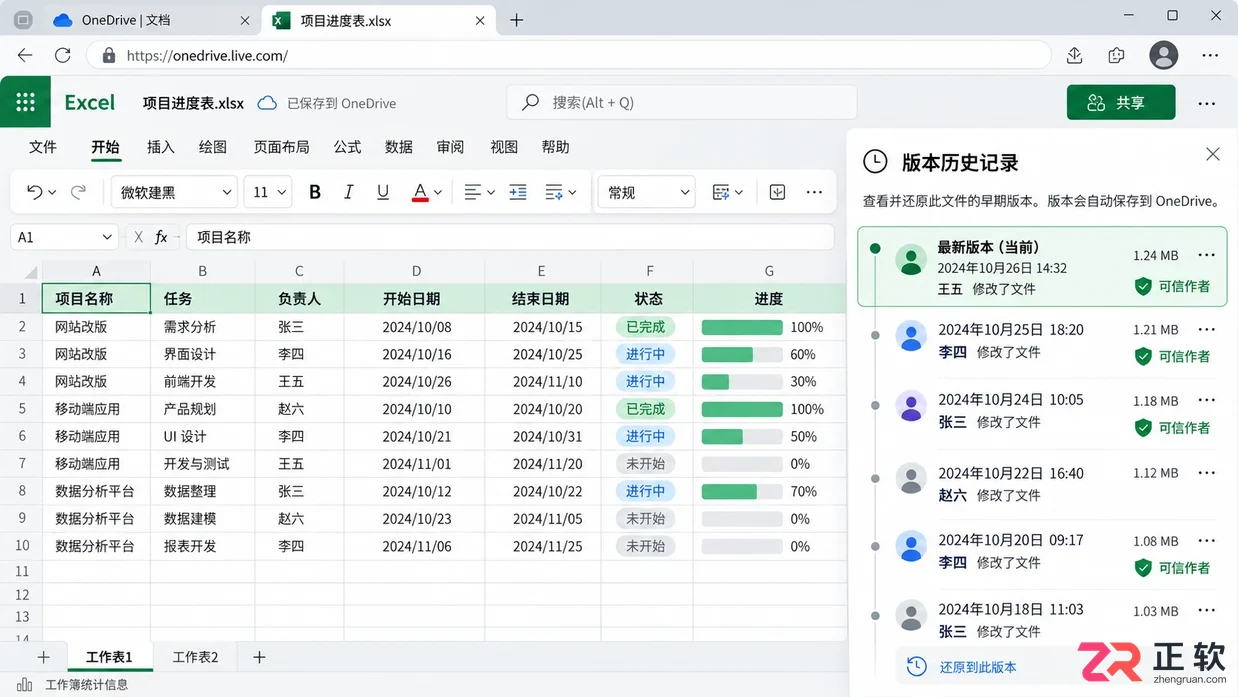This screenshot has height=697, width=1238.
Task: Open options for 10月20日 09:17 version
Action: tap(1207, 540)
